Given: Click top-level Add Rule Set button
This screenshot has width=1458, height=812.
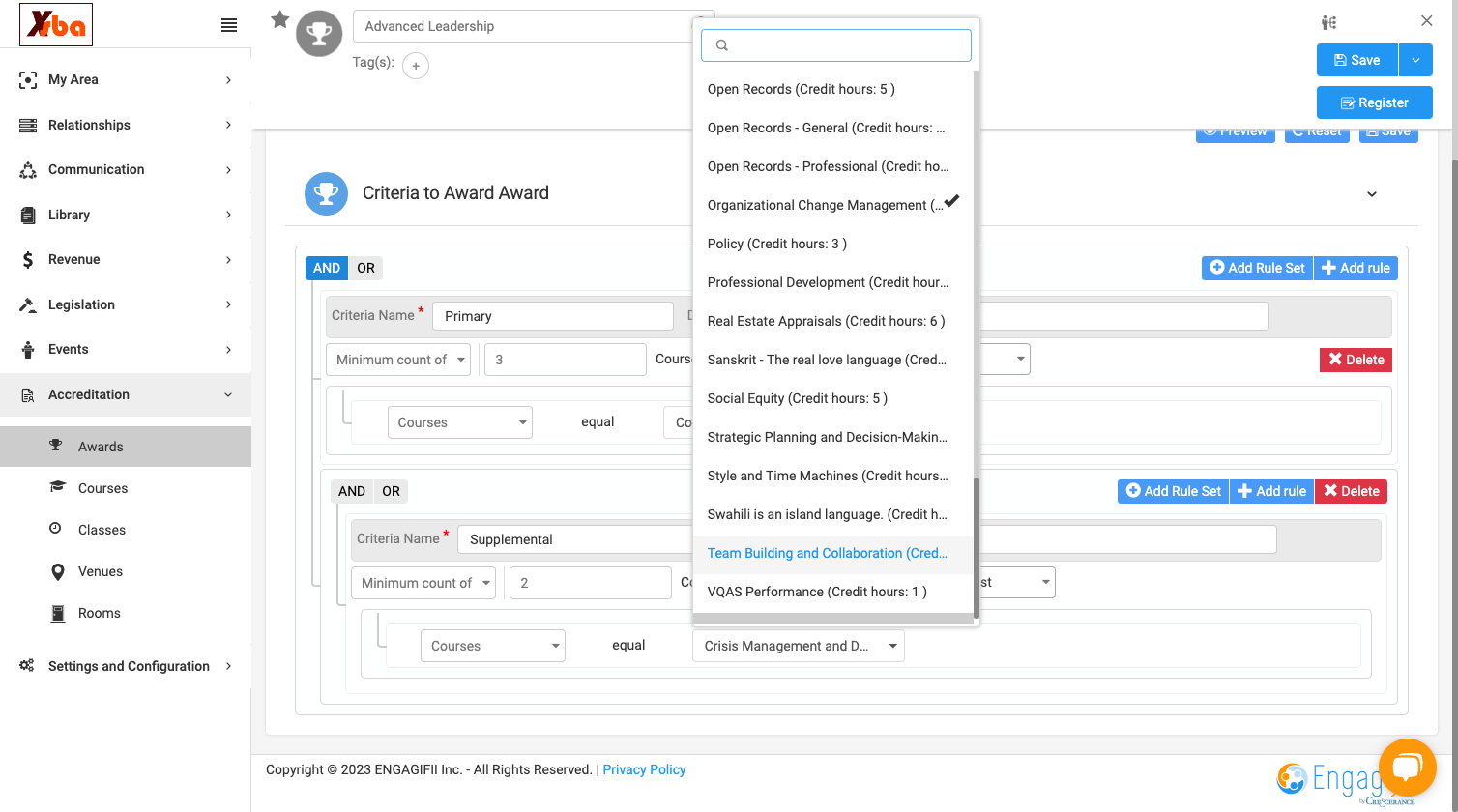Looking at the screenshot, I should [x=1258, y=268].
